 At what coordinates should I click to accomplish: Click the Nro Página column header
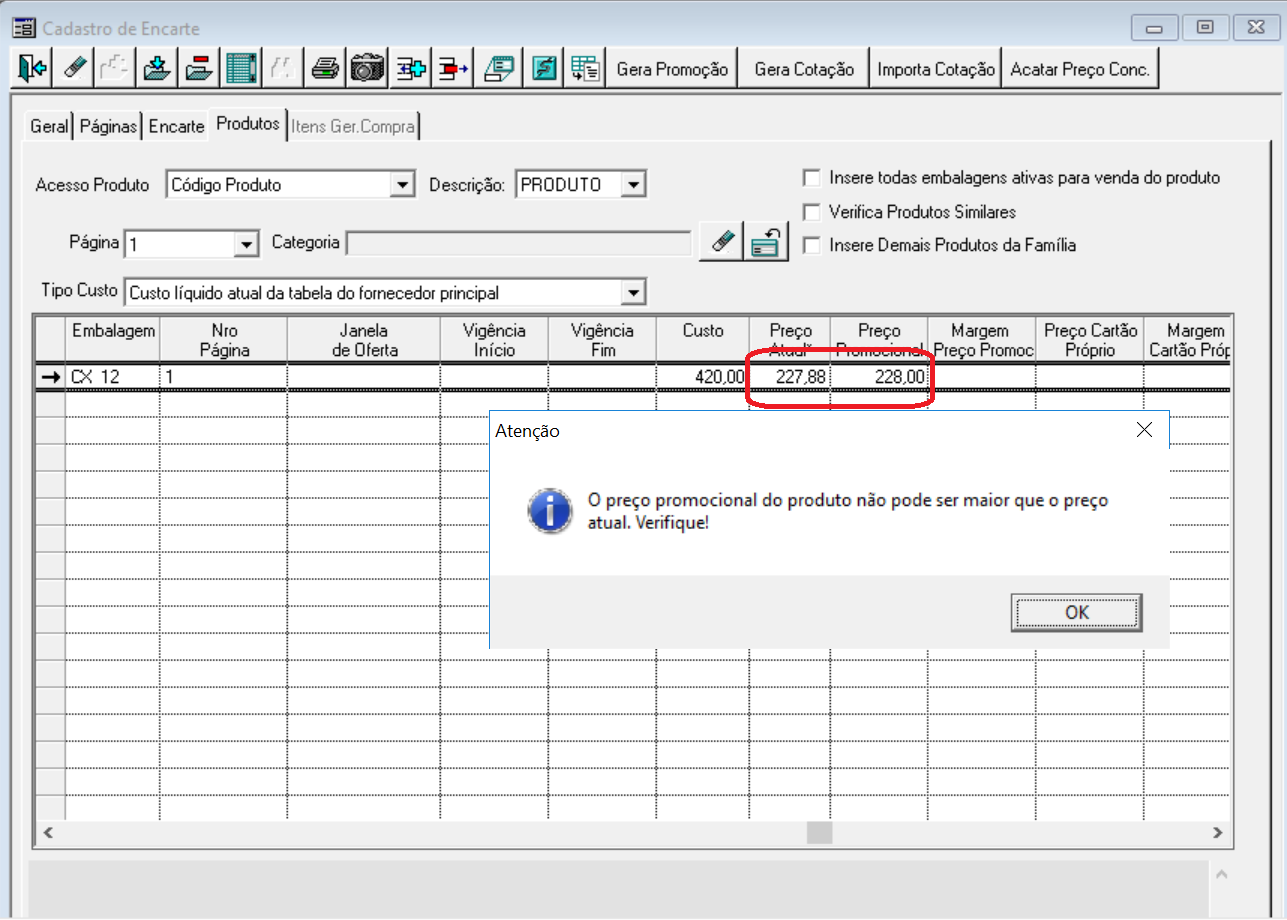pos(224,340)
